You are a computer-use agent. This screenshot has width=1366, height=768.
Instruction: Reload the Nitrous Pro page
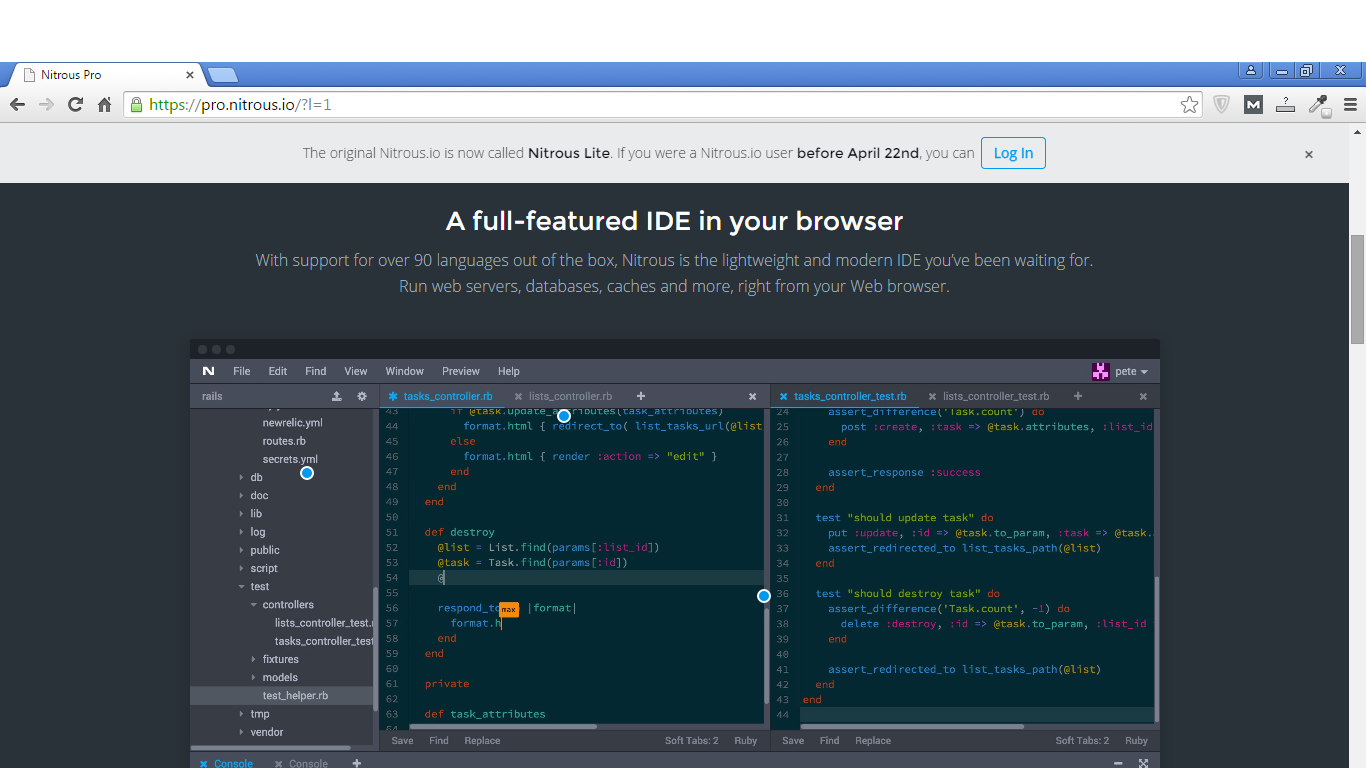point(75,104)
